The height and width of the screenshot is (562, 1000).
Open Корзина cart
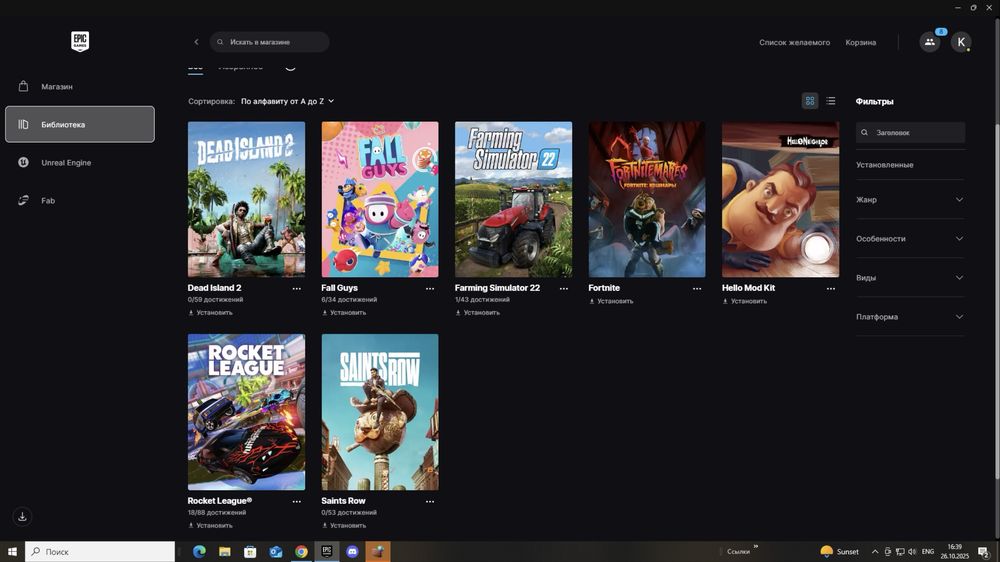point(860,42)
